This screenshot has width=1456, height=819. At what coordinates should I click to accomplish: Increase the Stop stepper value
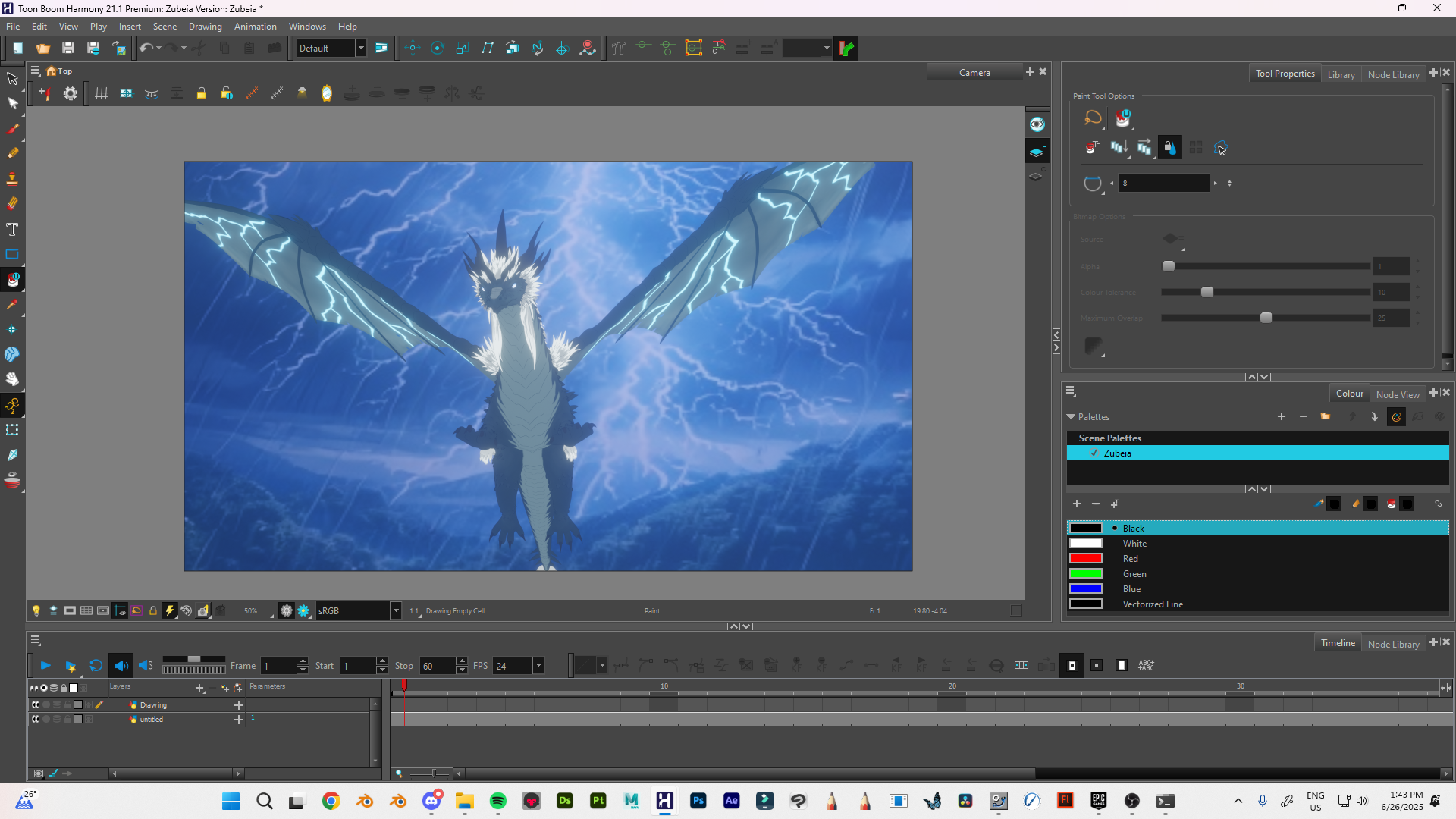462,661
